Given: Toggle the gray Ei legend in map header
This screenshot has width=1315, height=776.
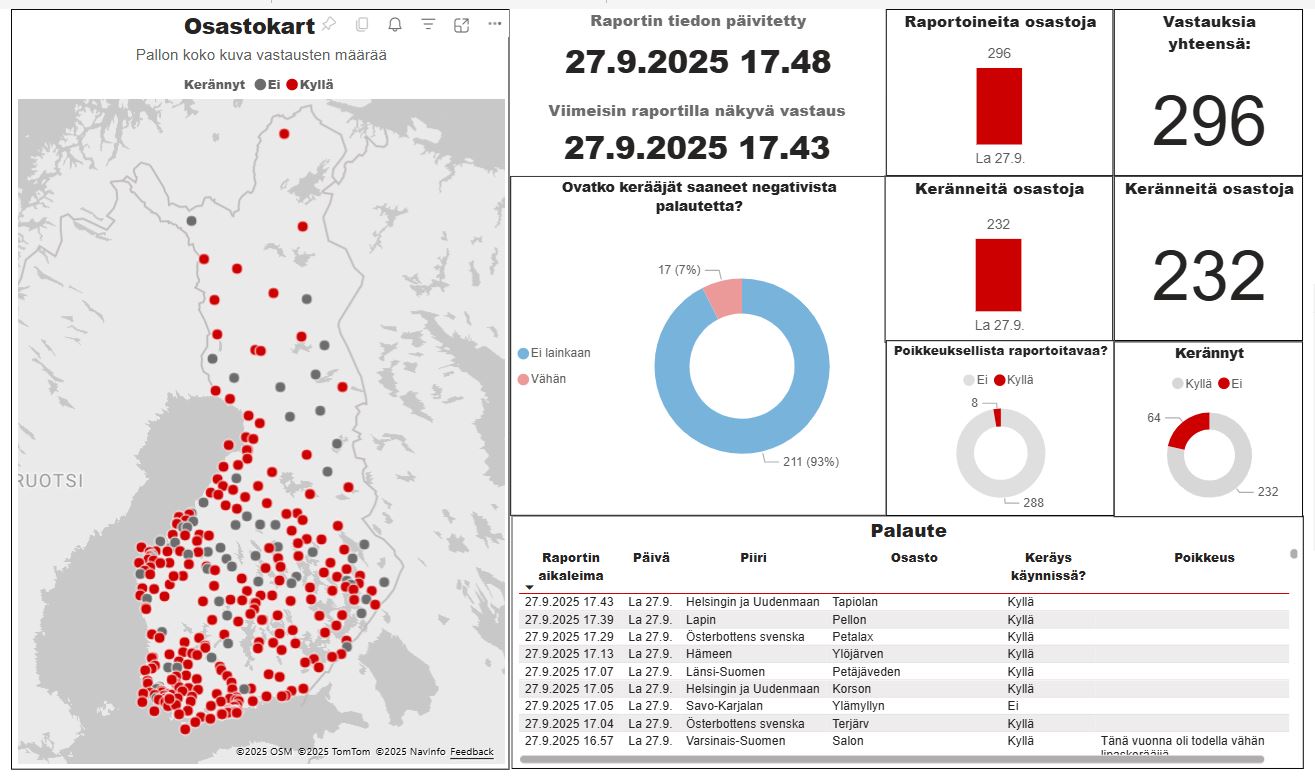Looking at the screenshot, I should tap(267, 85).
